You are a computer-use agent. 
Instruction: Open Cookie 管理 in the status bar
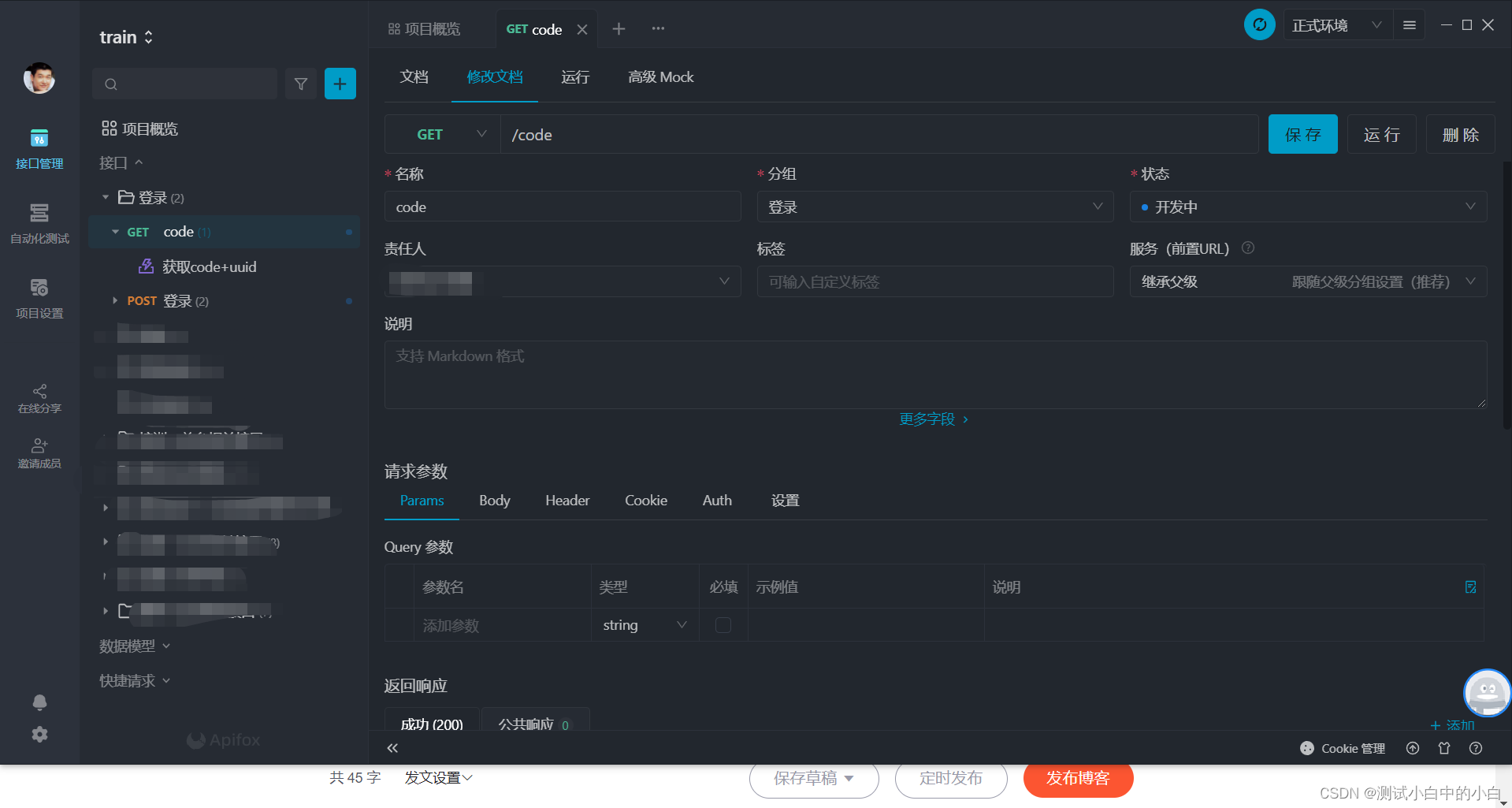[1343, 748]
